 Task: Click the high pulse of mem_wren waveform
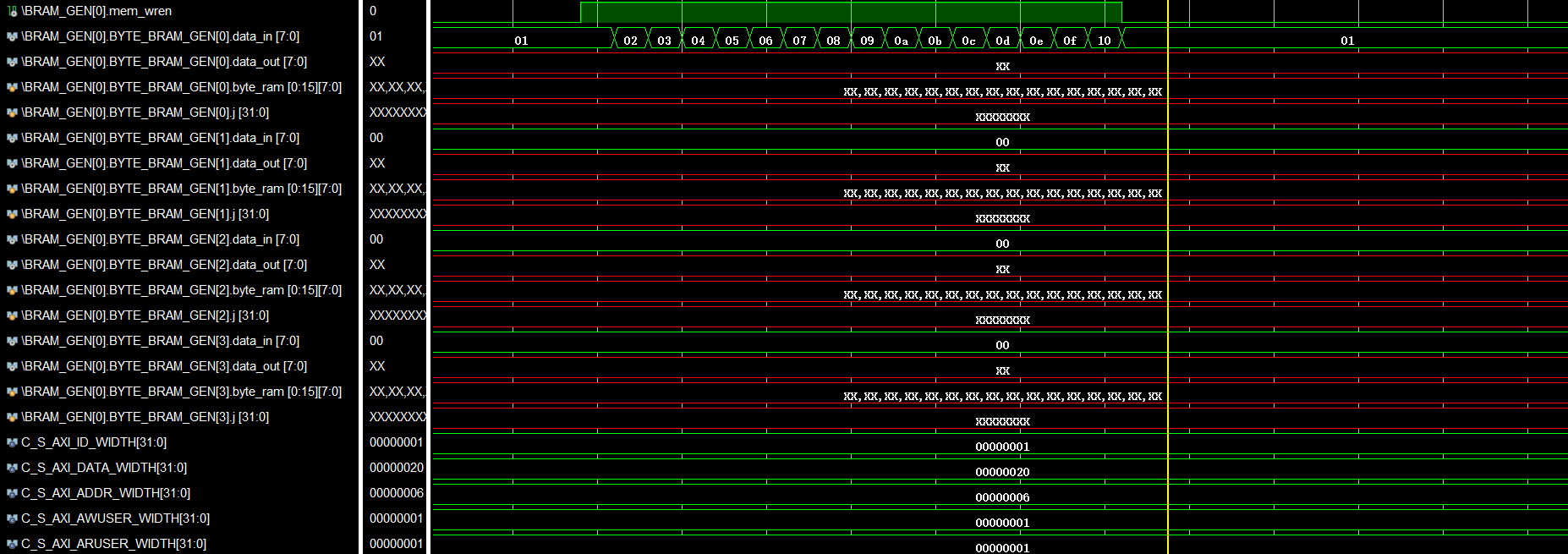tap(851, 13)
